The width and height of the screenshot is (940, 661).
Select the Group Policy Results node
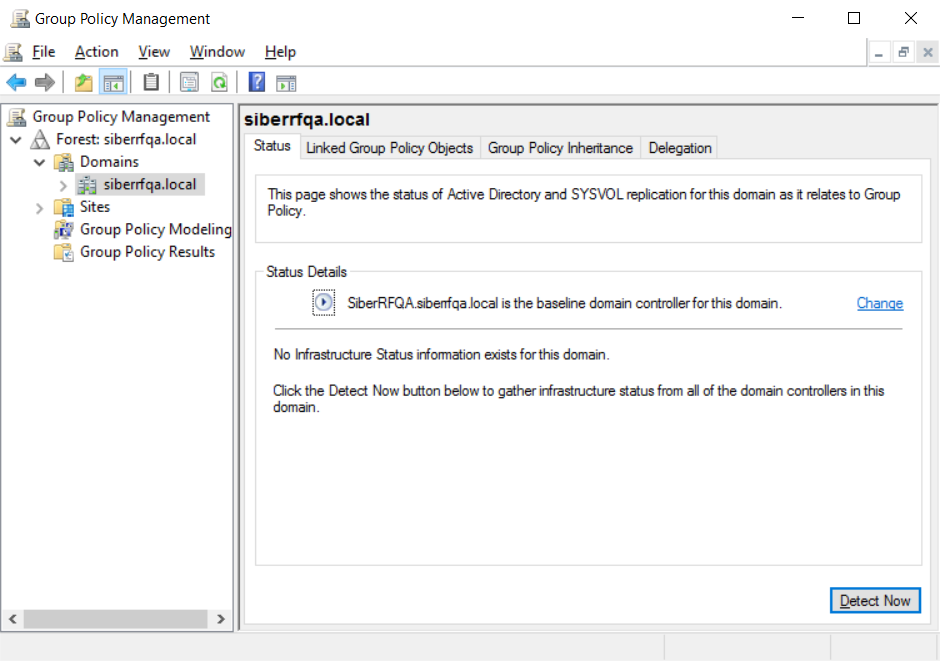coord(147,252)
